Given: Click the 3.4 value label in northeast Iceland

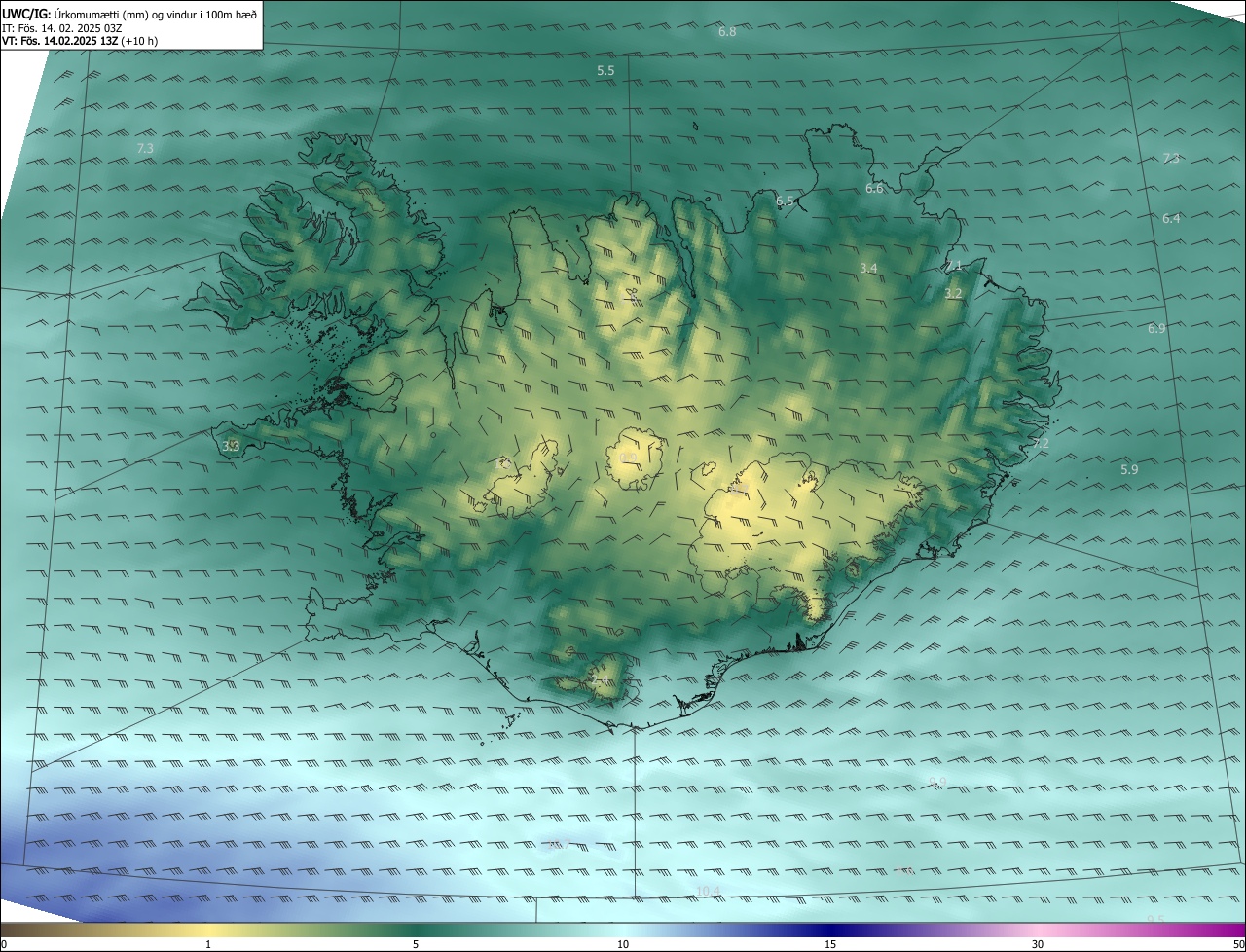Looking at the screenshot, I should pos(868,268).
